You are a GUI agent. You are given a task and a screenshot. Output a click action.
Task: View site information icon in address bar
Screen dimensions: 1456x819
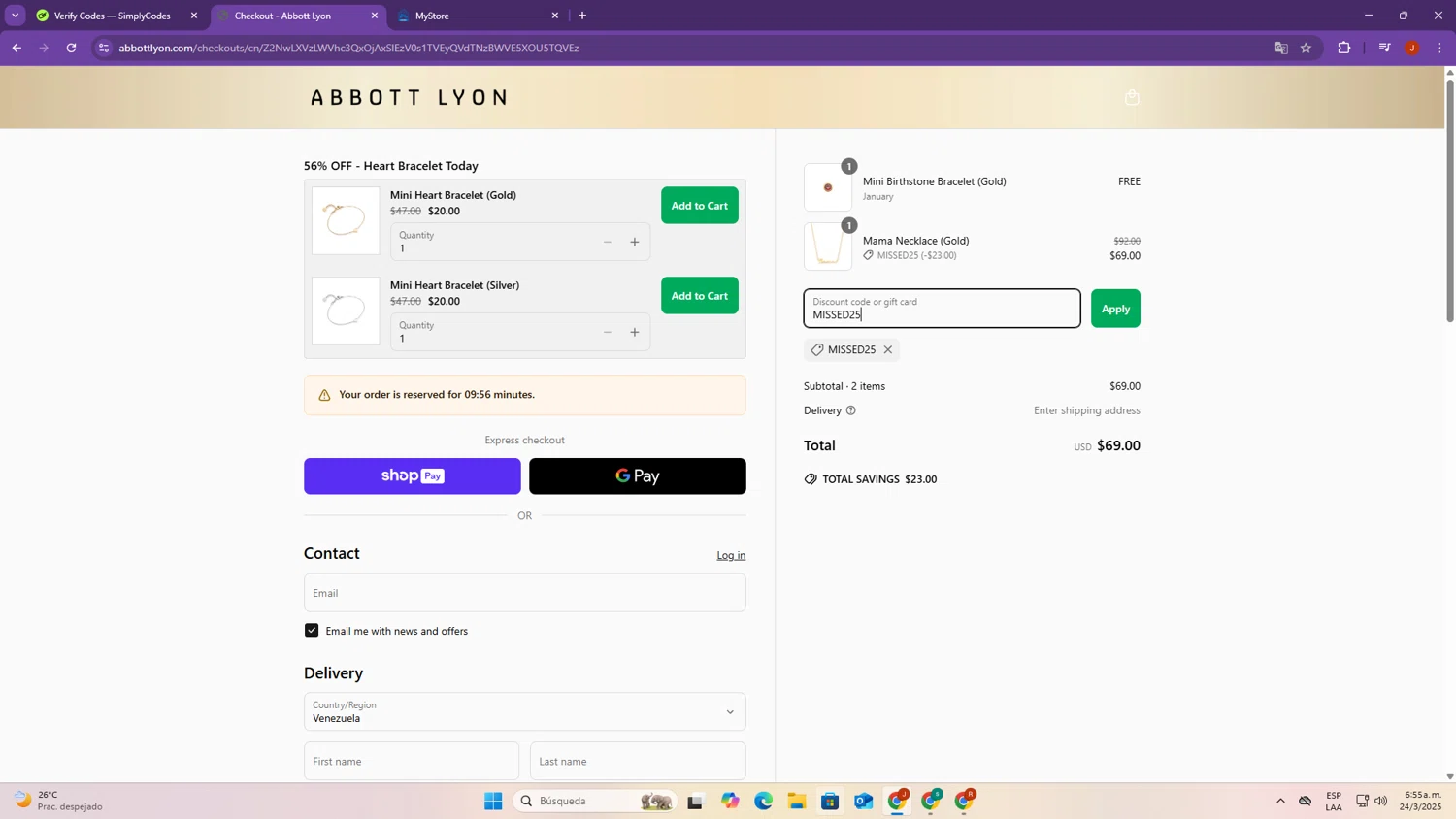point(104,48)
